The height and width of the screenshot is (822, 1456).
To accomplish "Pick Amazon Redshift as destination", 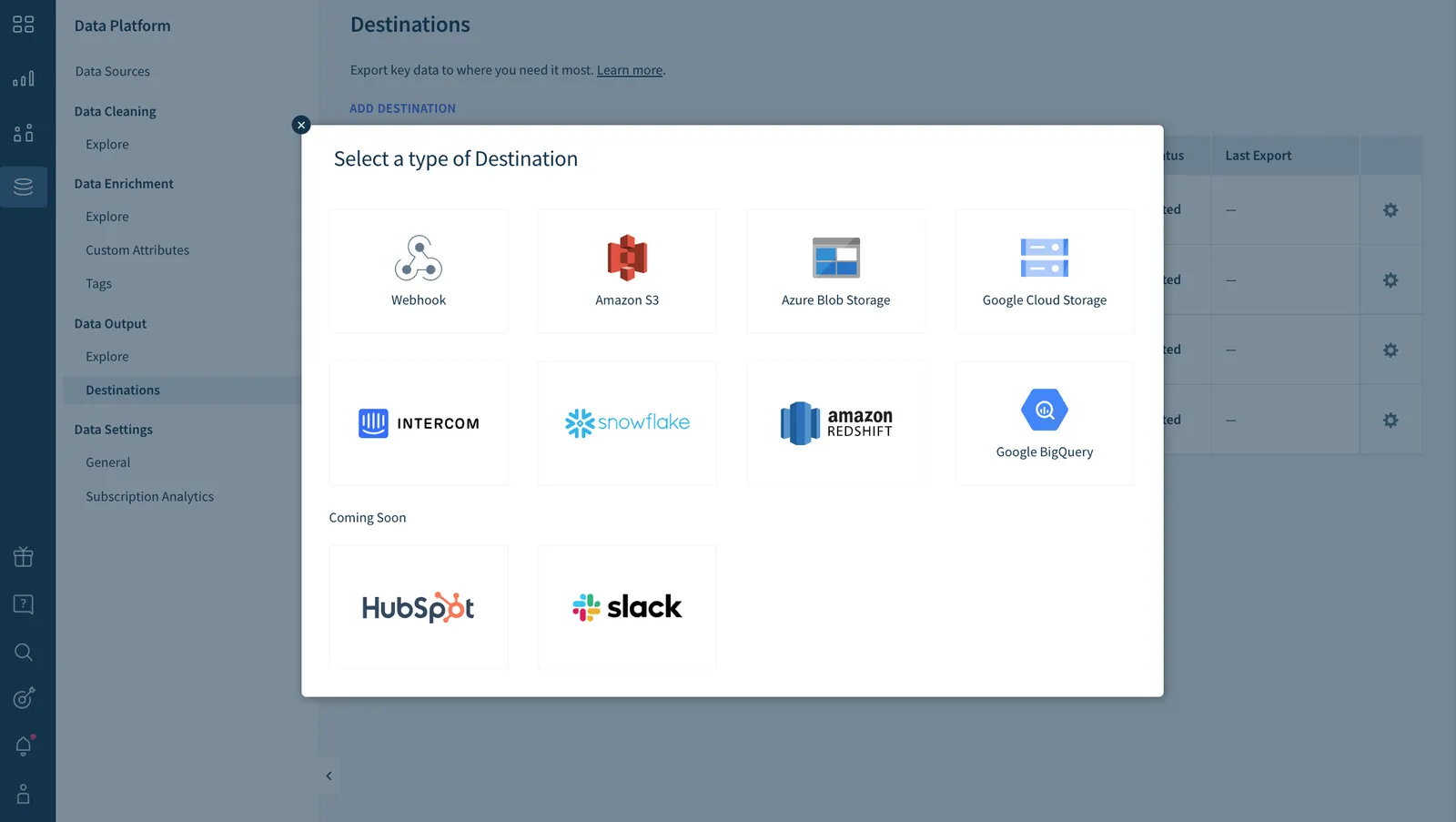I will tap(836, 423).
